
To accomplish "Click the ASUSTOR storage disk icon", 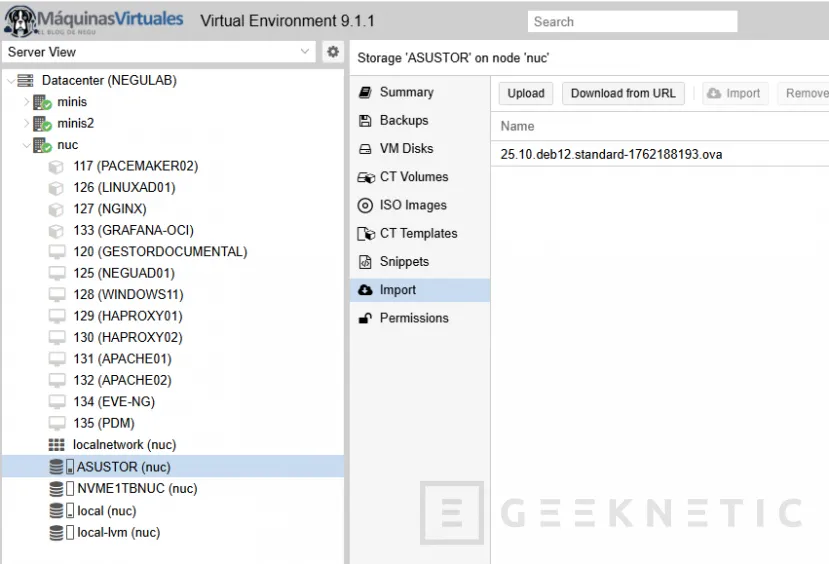I will [56, 467].
